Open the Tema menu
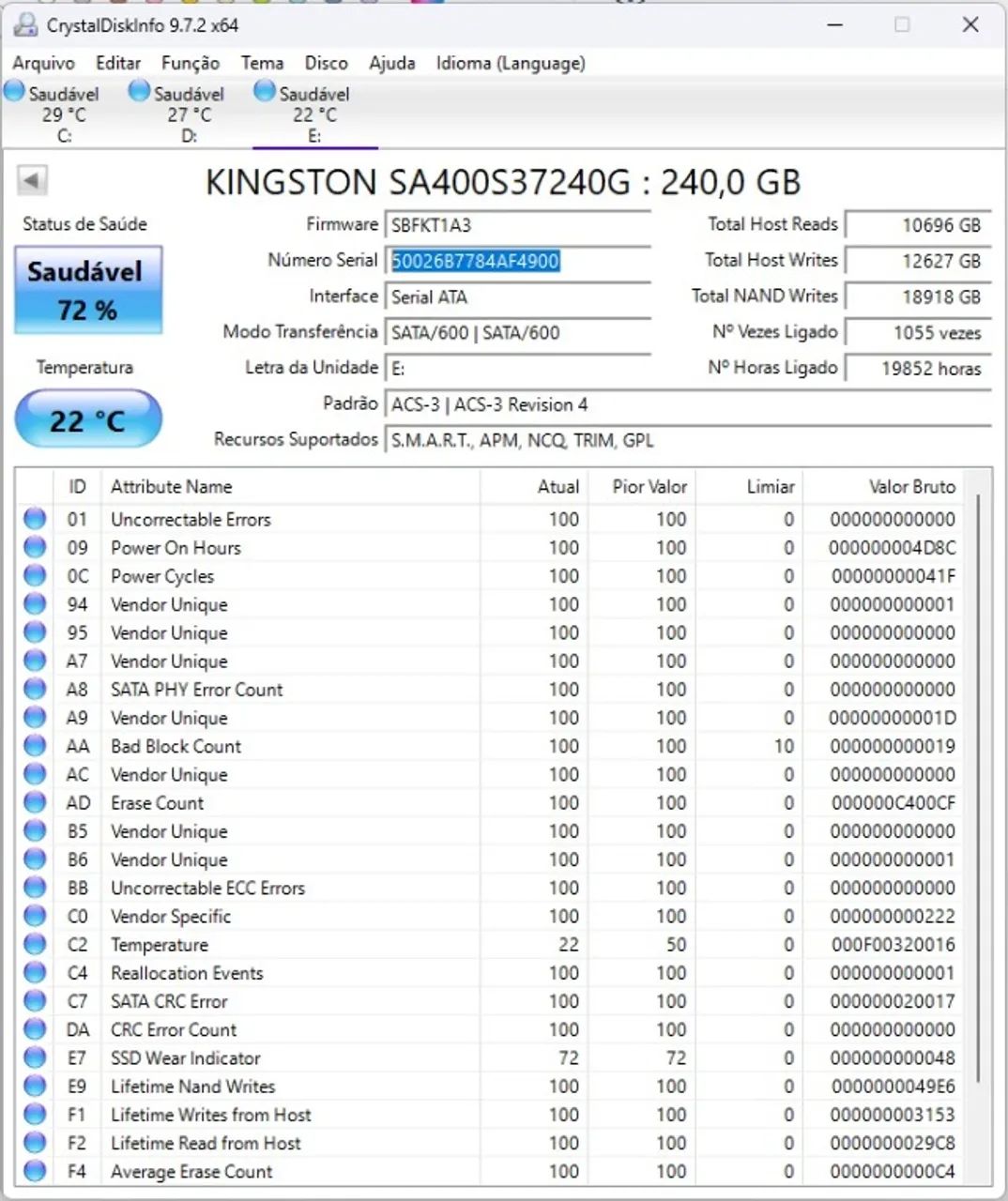The image size is (1008, 1201). tap(262, 63)
